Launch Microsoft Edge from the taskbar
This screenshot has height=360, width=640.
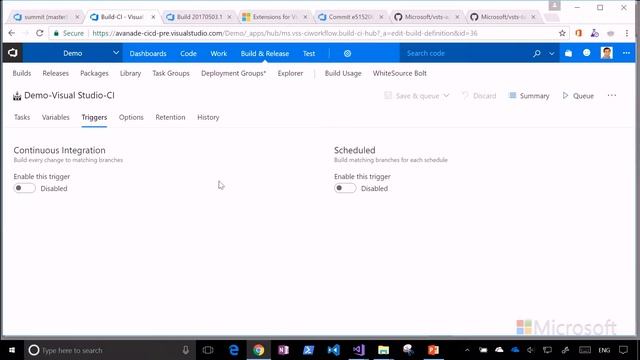coord(233,350)
